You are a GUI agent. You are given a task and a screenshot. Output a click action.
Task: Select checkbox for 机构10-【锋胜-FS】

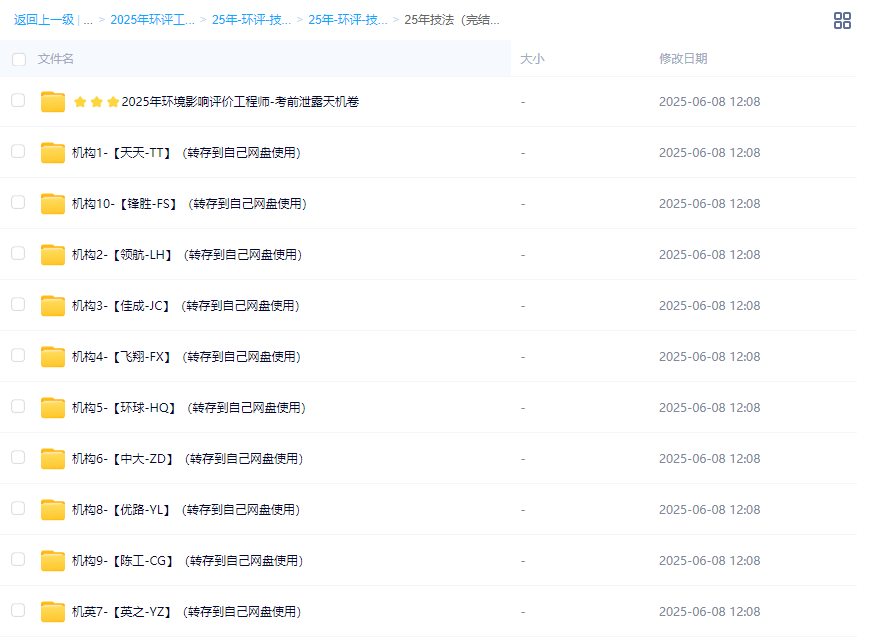[18, 202]
